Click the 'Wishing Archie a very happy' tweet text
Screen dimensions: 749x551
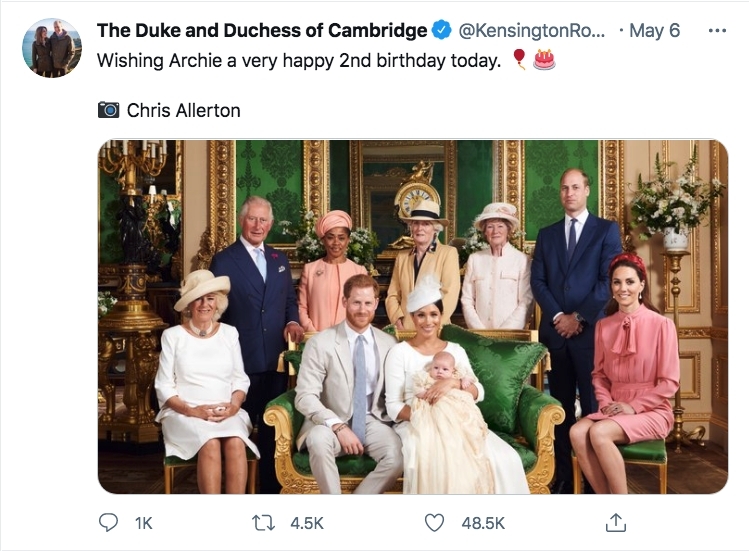point(230,61)
